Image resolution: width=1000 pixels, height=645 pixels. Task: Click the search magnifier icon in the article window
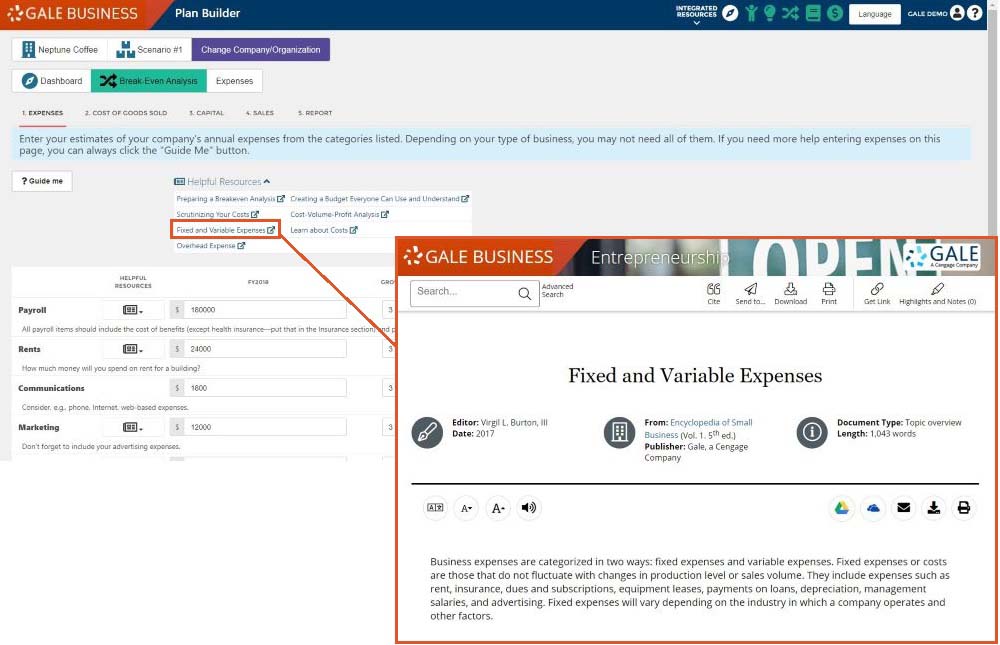[525, 293]
